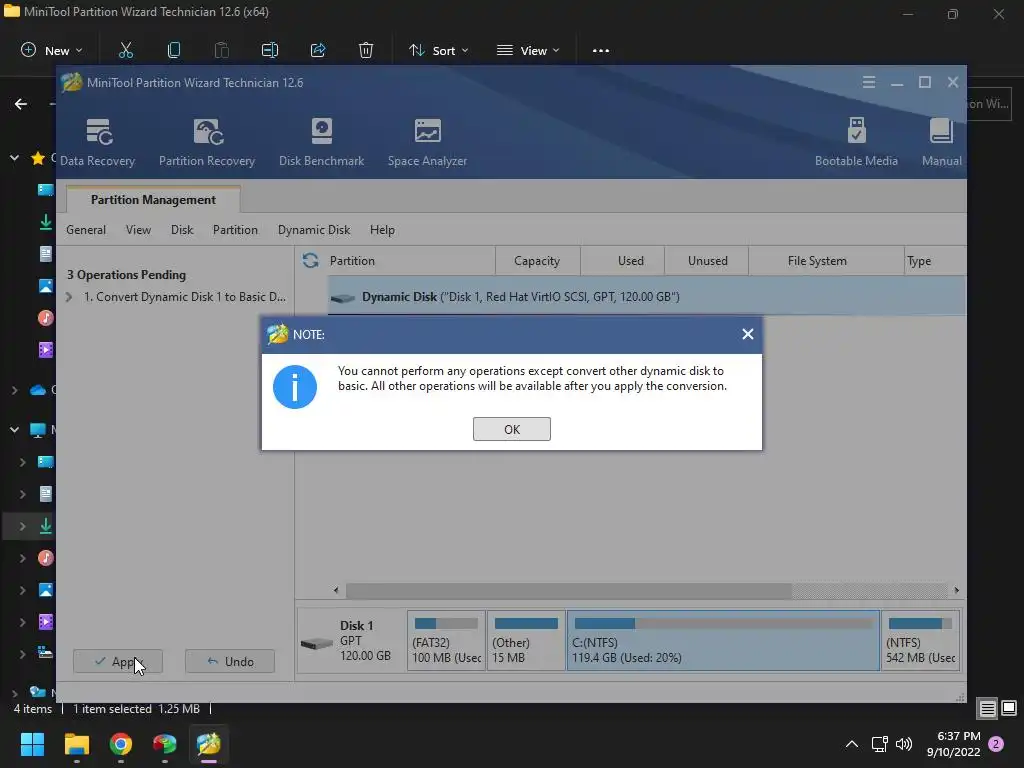1024x768 pixels.
Task: Click Share icon in File Explorer toolbar
Action: [x=318, y=50]
